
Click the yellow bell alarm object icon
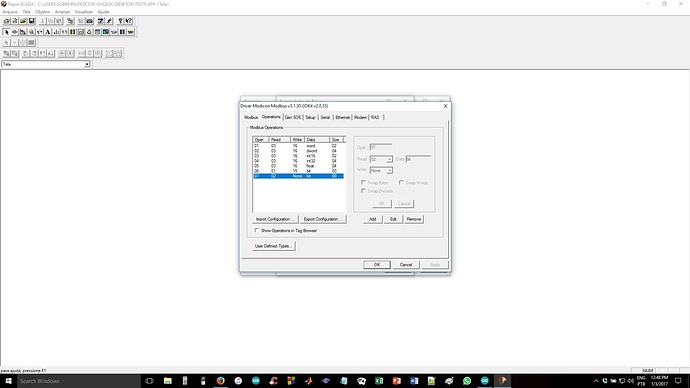click(x=89, y=32)
